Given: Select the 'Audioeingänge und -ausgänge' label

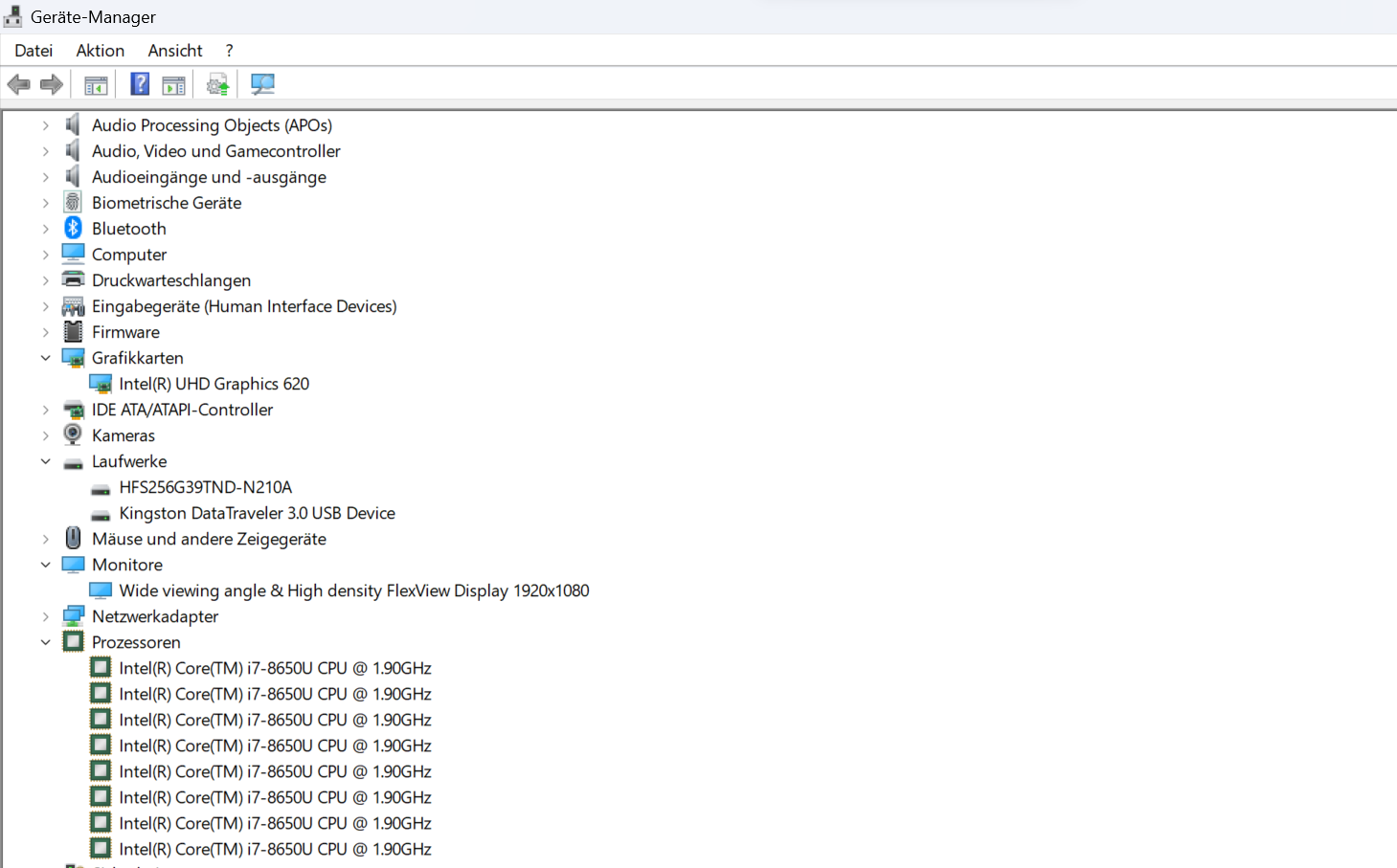Looking at the screenshot, I should pos(209,177).
